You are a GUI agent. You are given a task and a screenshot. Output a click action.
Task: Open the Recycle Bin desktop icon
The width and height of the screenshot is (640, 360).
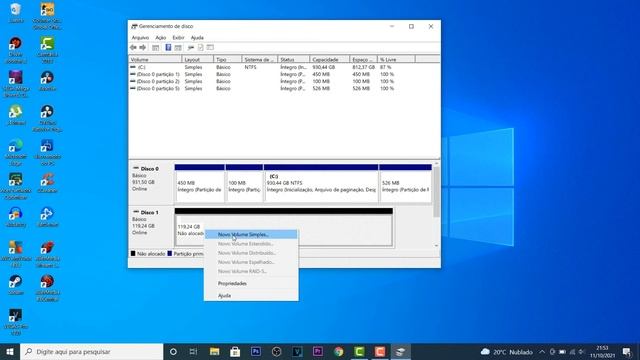pos(16,13)
